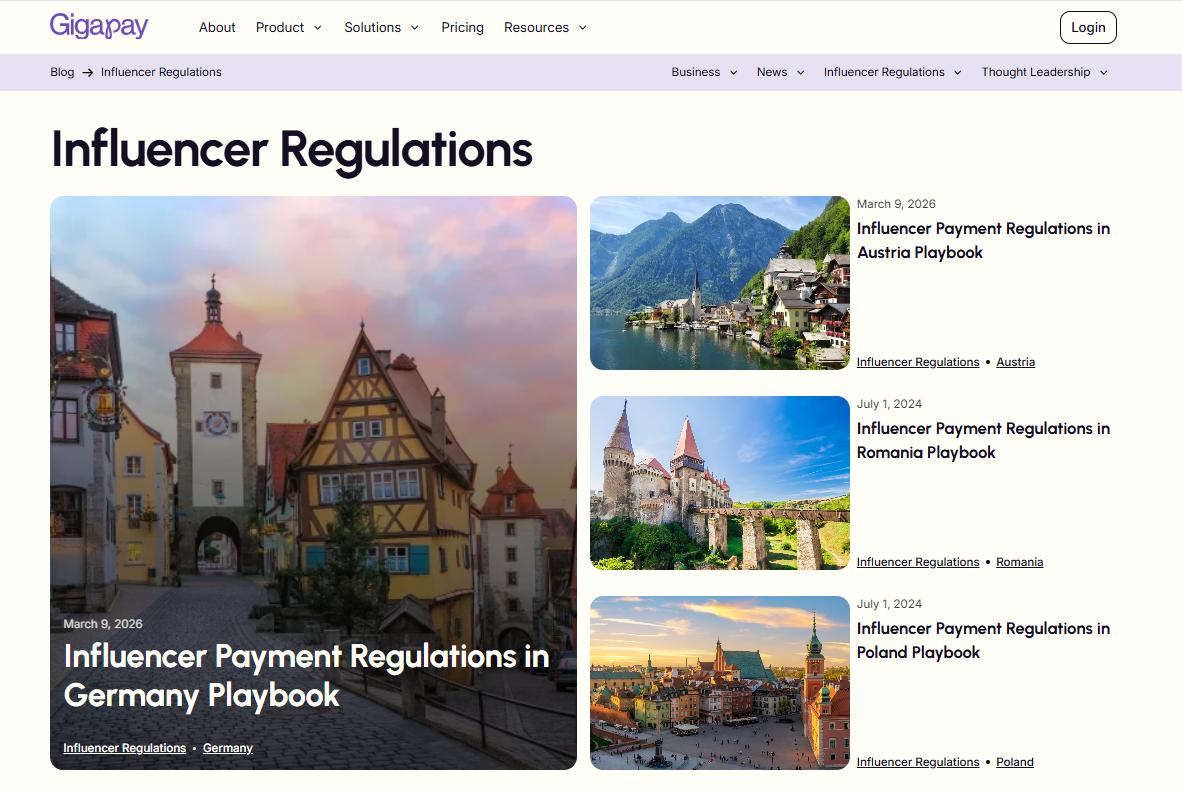This screenshot has width=1182, height=792.
Task: Click the July 1, 2024 date above Poland Playbook
Action: click(x=889, y=604)
